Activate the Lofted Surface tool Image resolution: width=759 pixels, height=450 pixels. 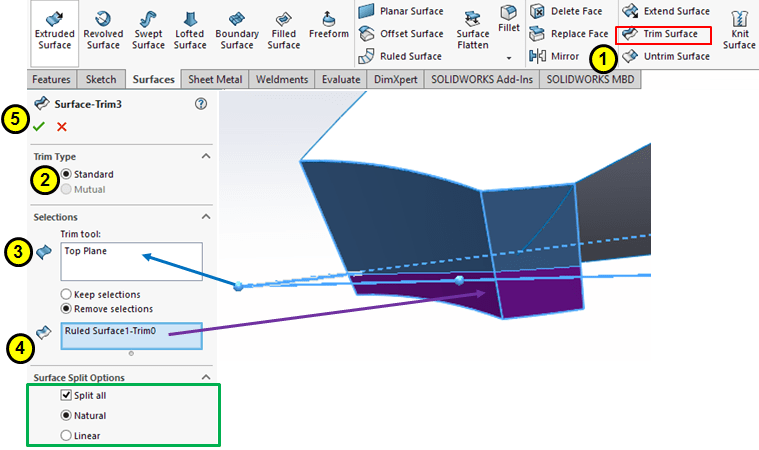coord(190,28)
